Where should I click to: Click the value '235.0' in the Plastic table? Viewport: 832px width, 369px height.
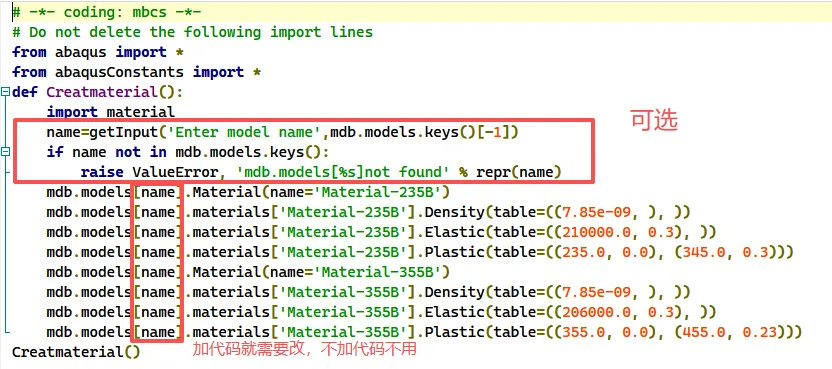[584, 252]
